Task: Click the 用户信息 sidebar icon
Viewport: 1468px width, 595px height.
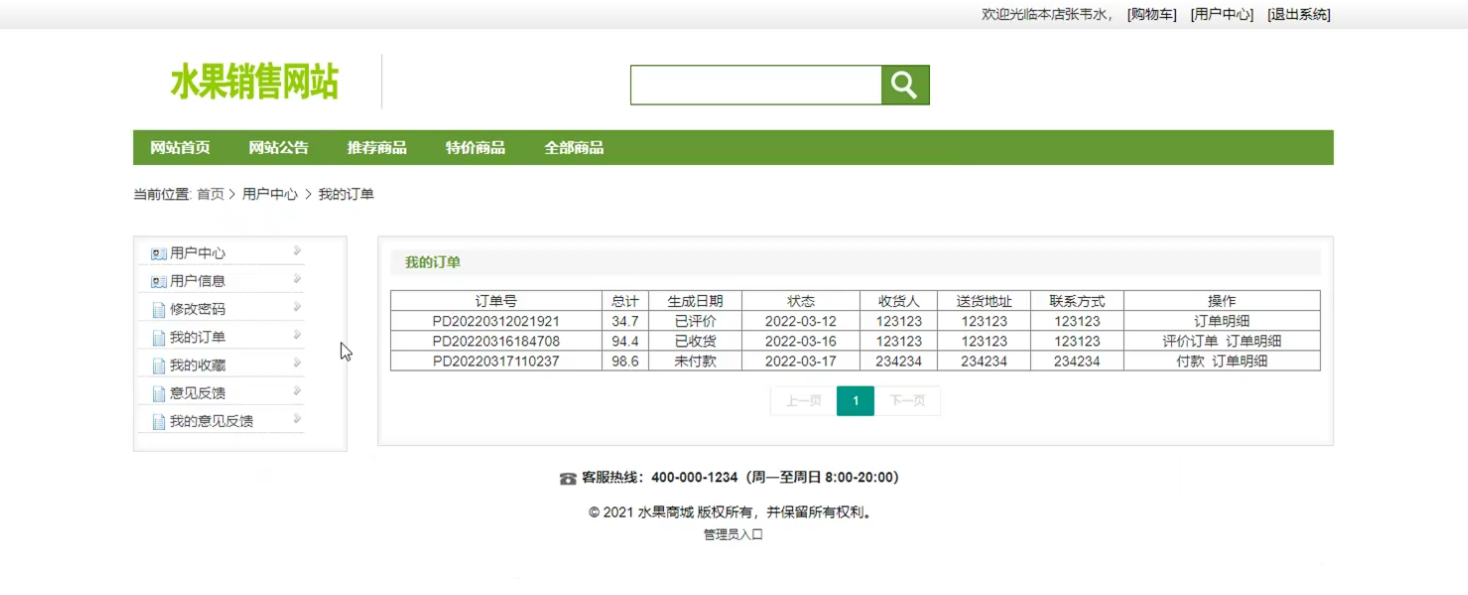Action: pos(158,282)
